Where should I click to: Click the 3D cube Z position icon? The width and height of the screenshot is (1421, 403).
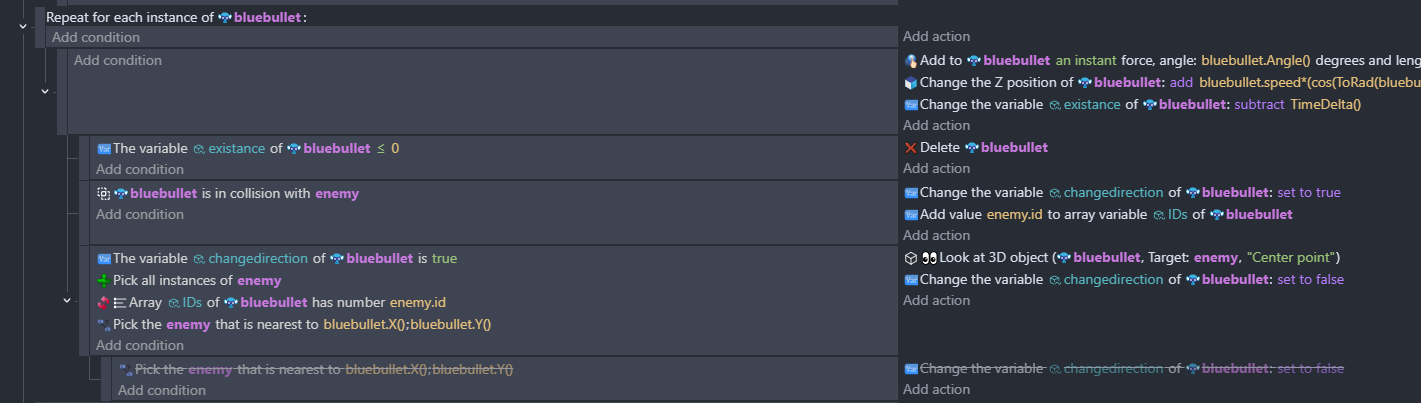tap(910, 83)
